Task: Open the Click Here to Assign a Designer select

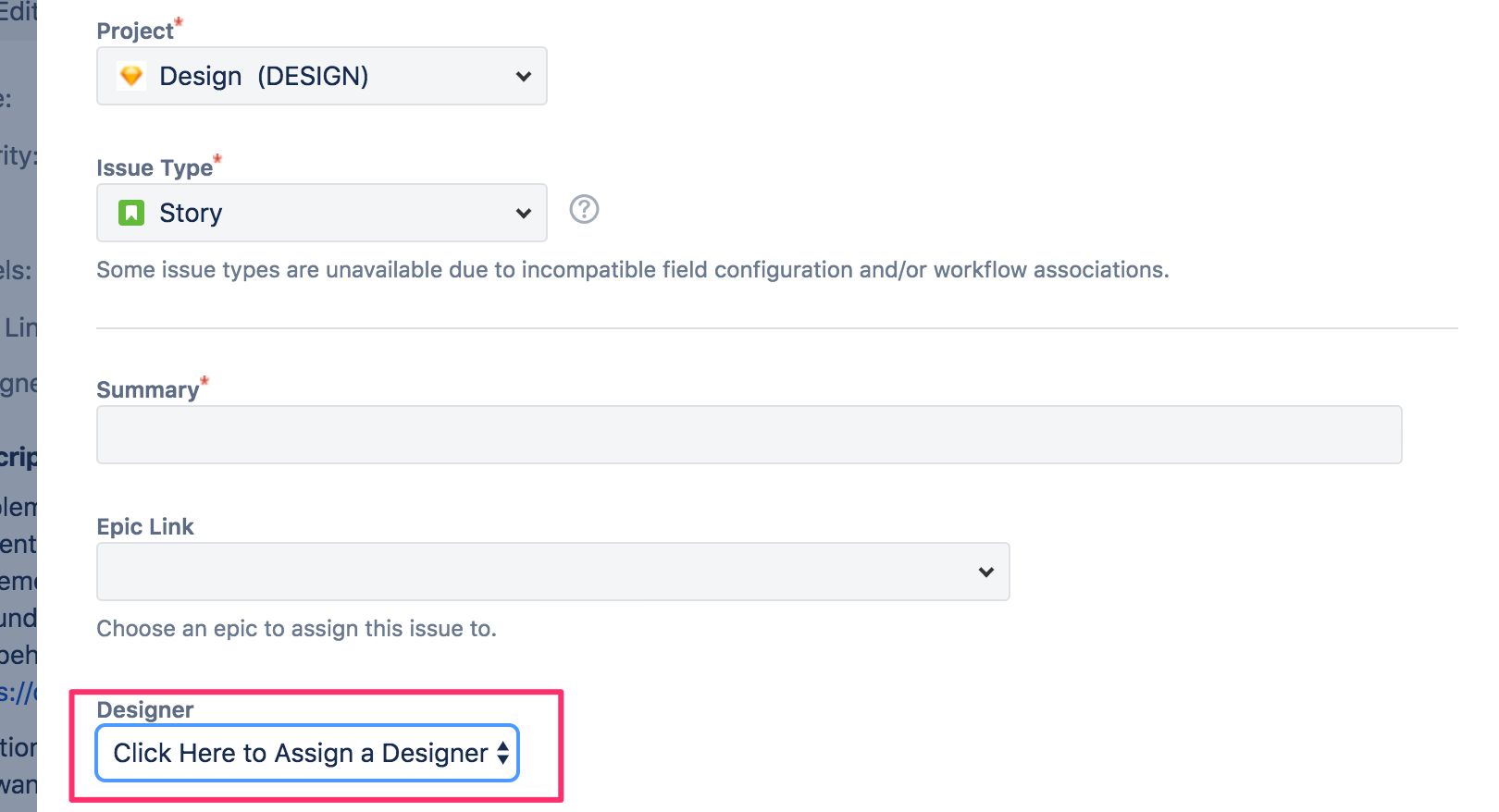Action: [307, 753]
